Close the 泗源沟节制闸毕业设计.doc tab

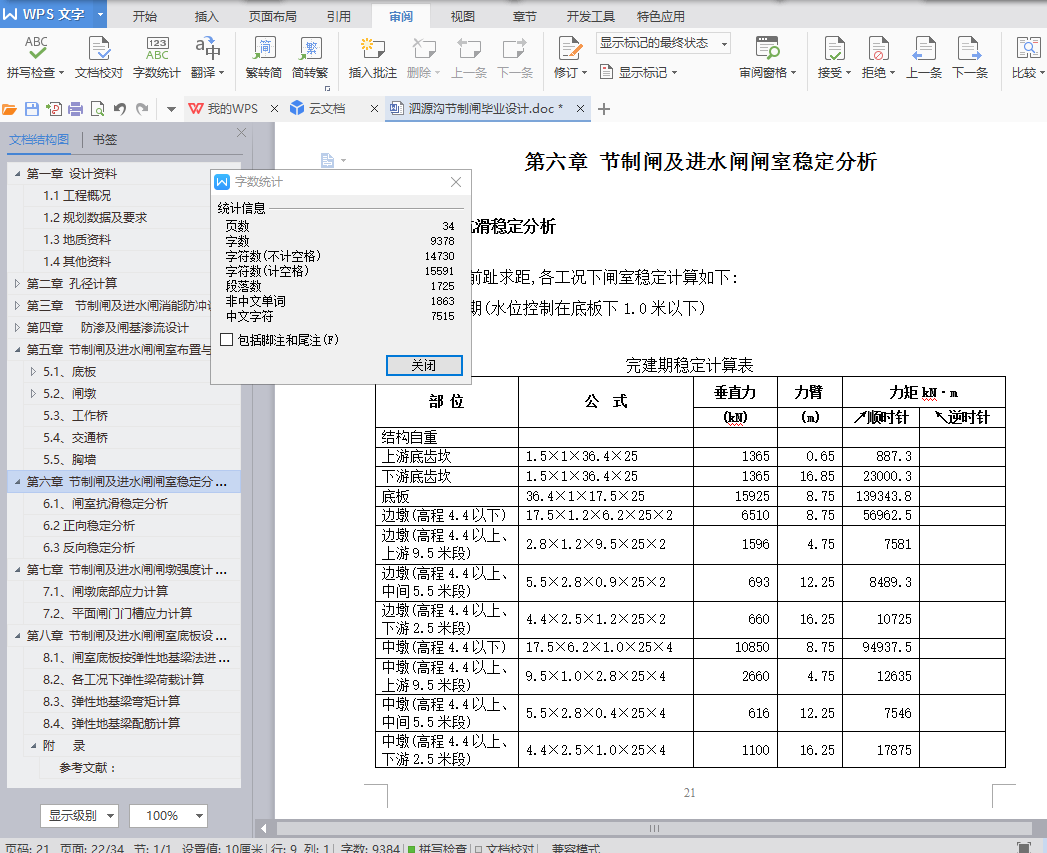click(580, 108)
